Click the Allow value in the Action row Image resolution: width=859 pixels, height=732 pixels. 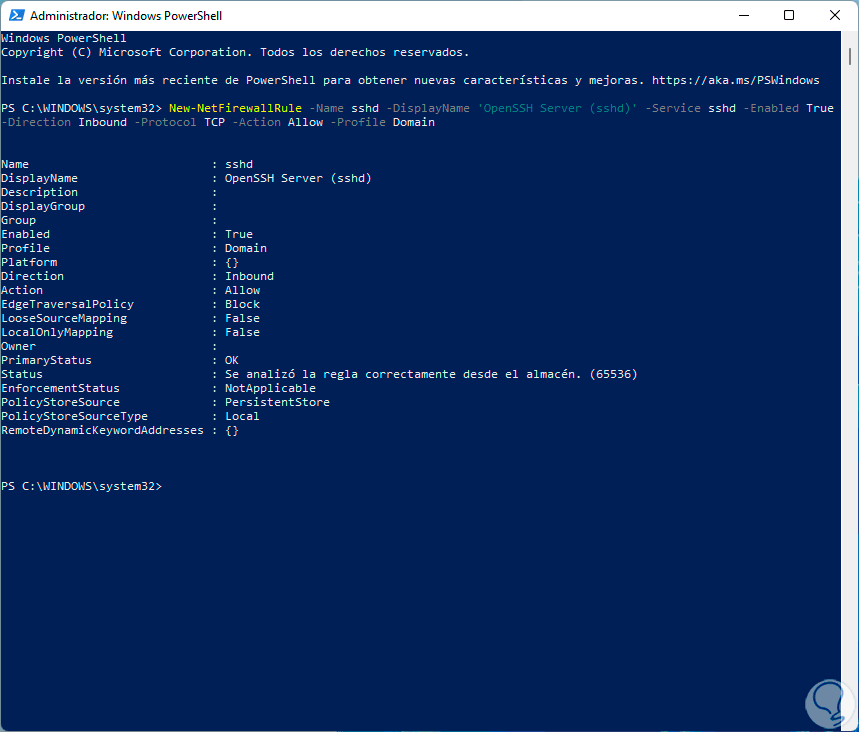pos(242,290)
